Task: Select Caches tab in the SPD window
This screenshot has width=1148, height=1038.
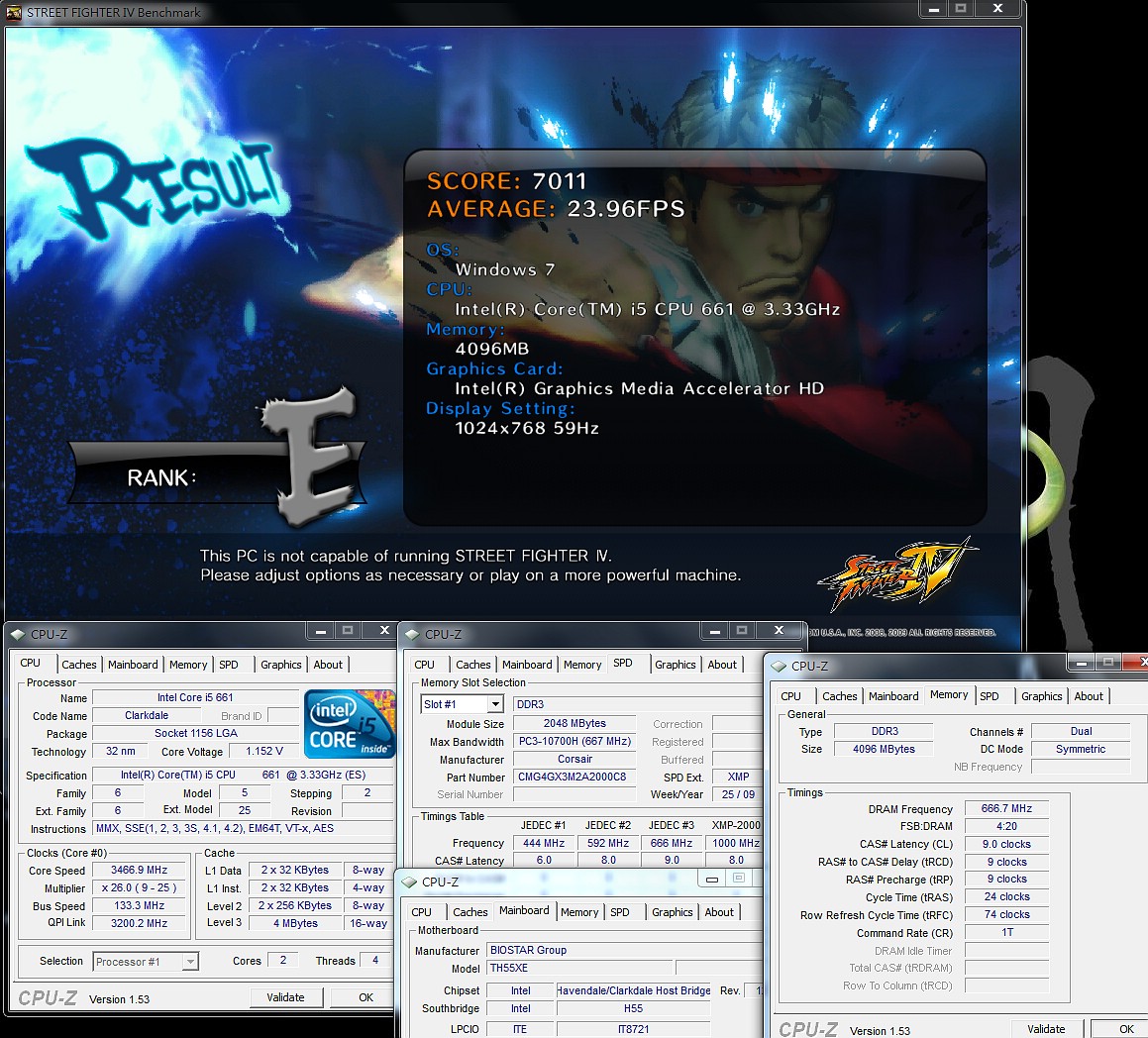Action: click(472, 665)
